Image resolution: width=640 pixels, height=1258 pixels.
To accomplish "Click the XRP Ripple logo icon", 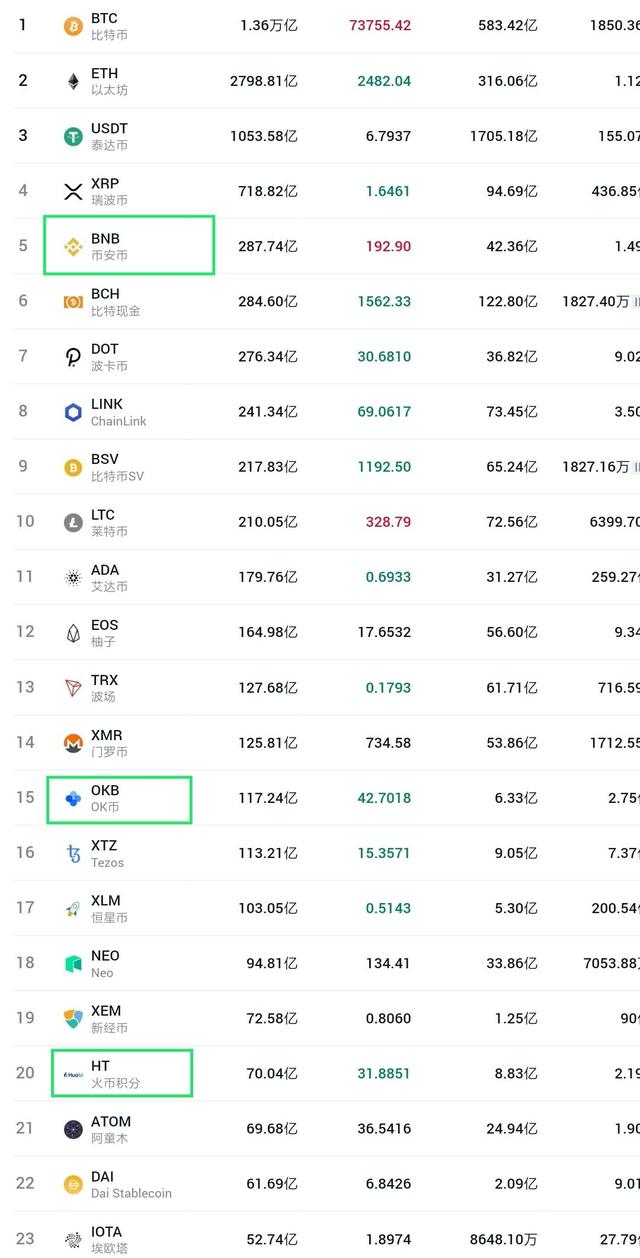I will 73,192.
